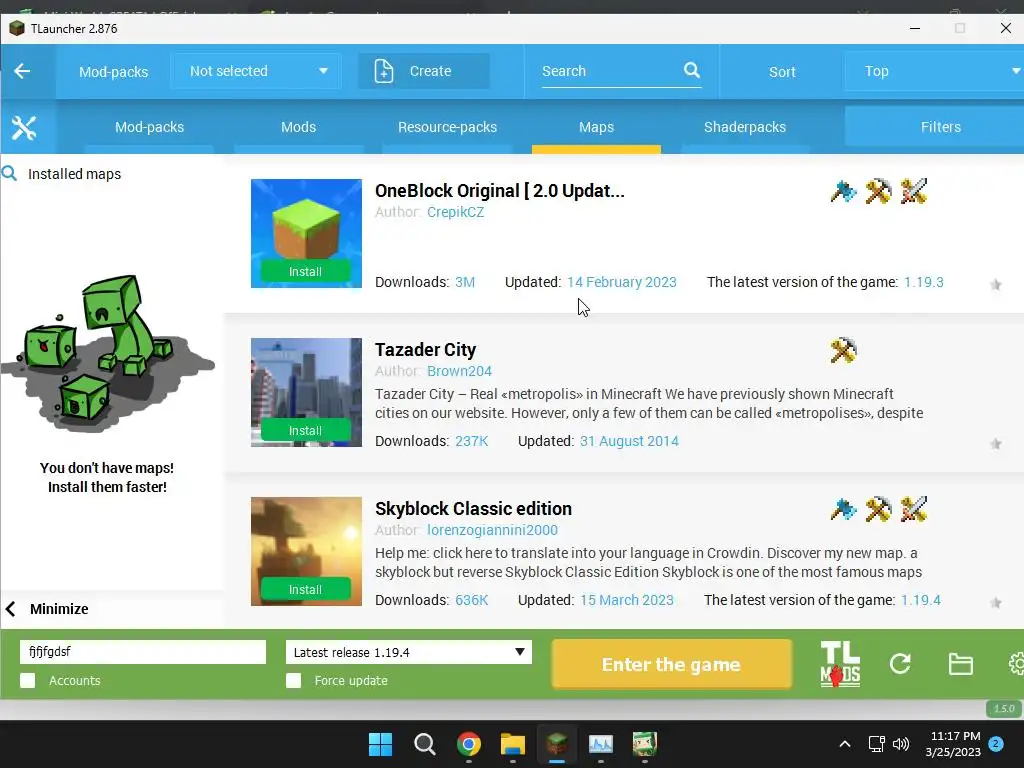Open the game folder icon
This screenshot has height=768, width=1024.
coord(961,664)
